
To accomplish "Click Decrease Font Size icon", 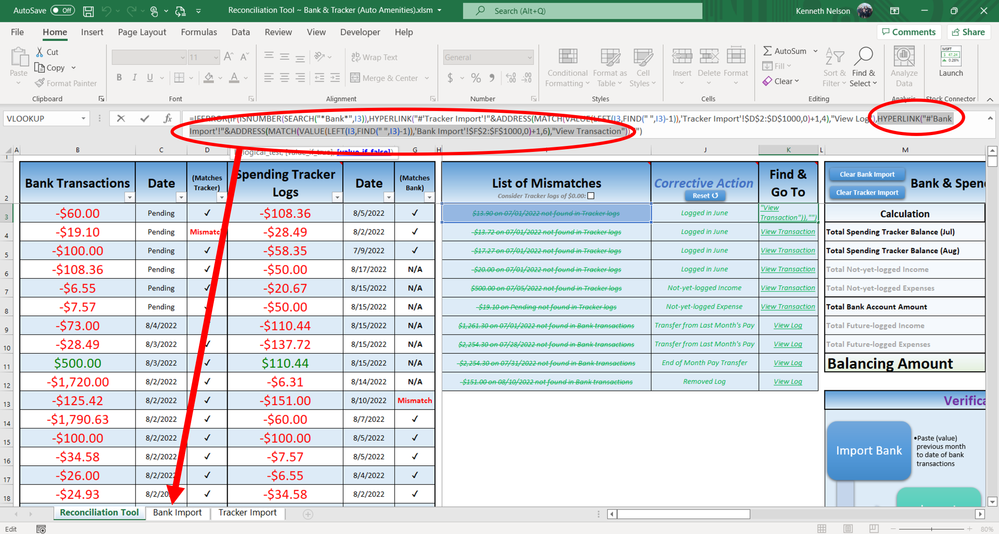I will coord(244,57).
